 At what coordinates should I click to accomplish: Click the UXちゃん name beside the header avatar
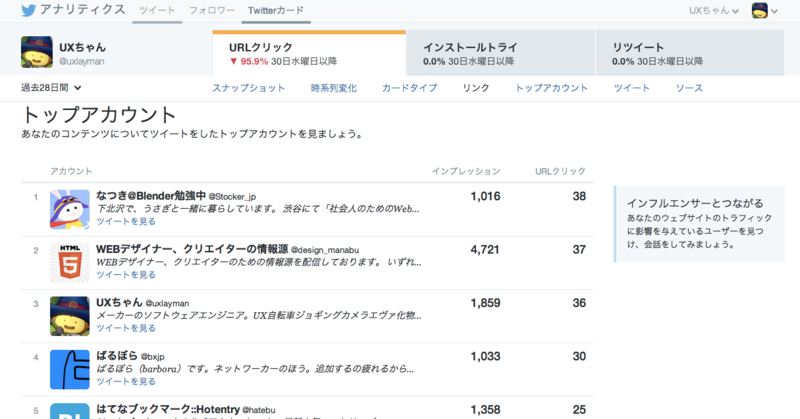coord(83,47)
